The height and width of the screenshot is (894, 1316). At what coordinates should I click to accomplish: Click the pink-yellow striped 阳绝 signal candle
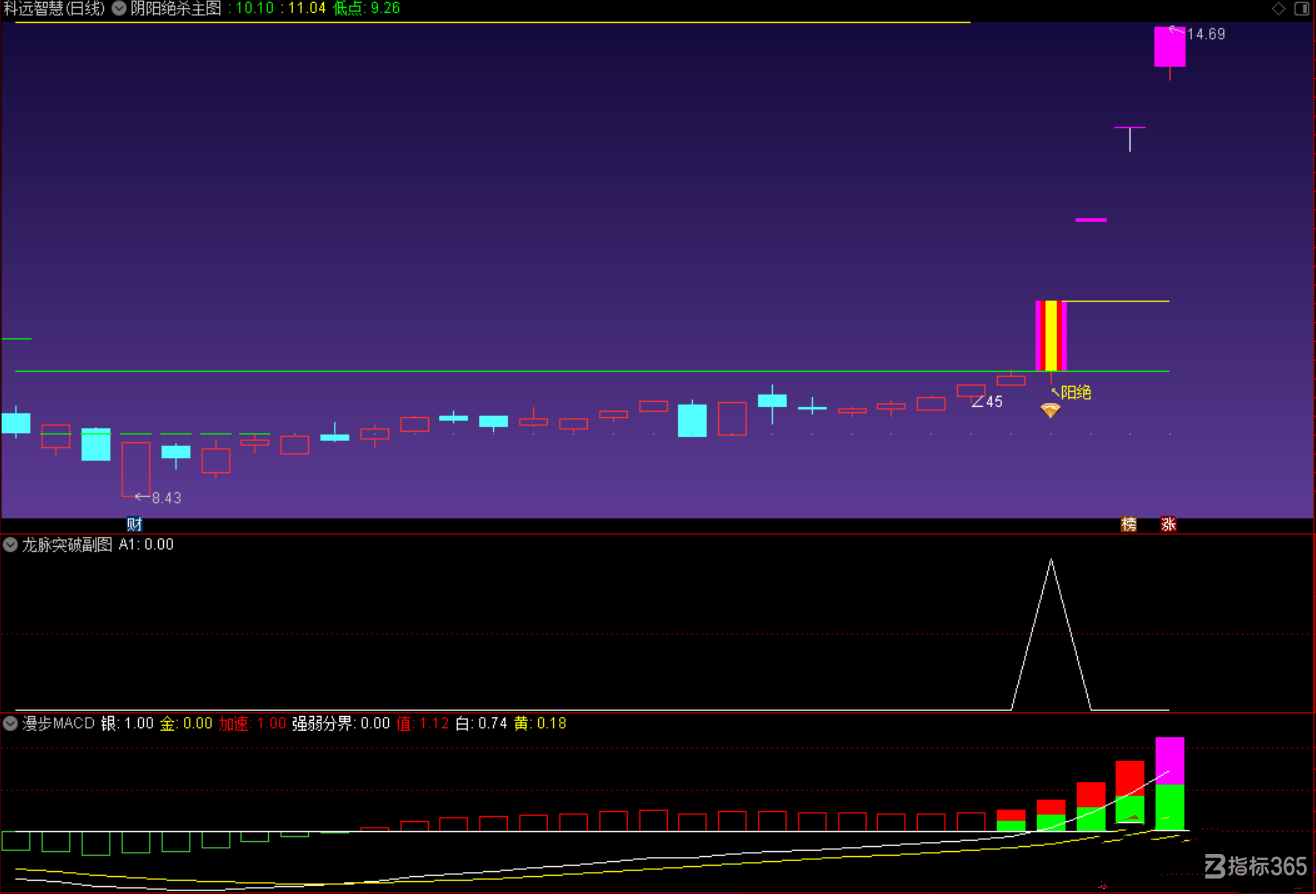click(1051, 335)
